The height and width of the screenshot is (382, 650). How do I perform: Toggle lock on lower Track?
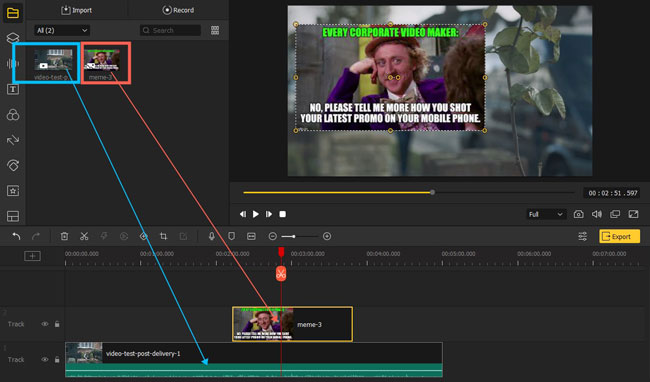57,360
